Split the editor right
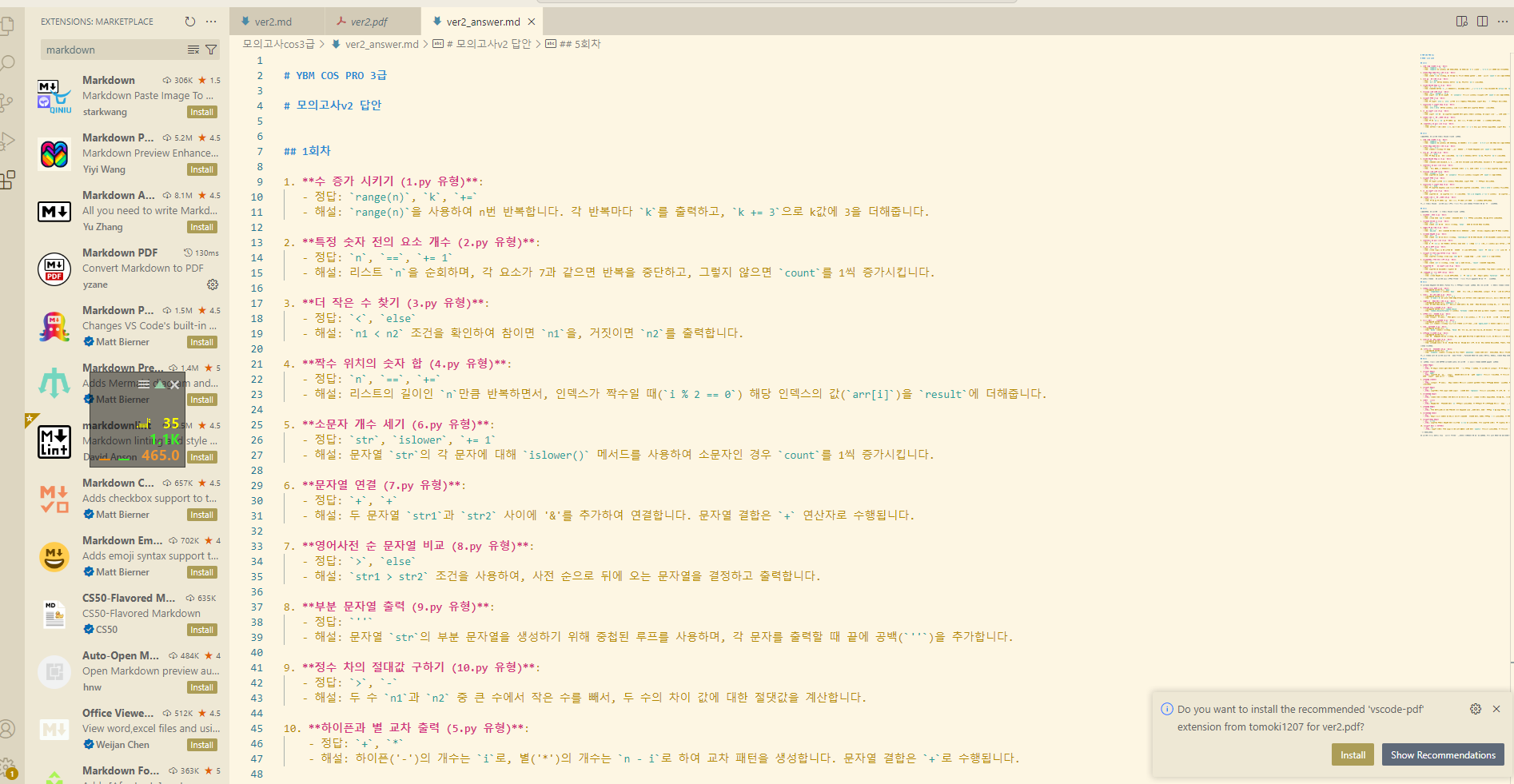 (1482, 22)
